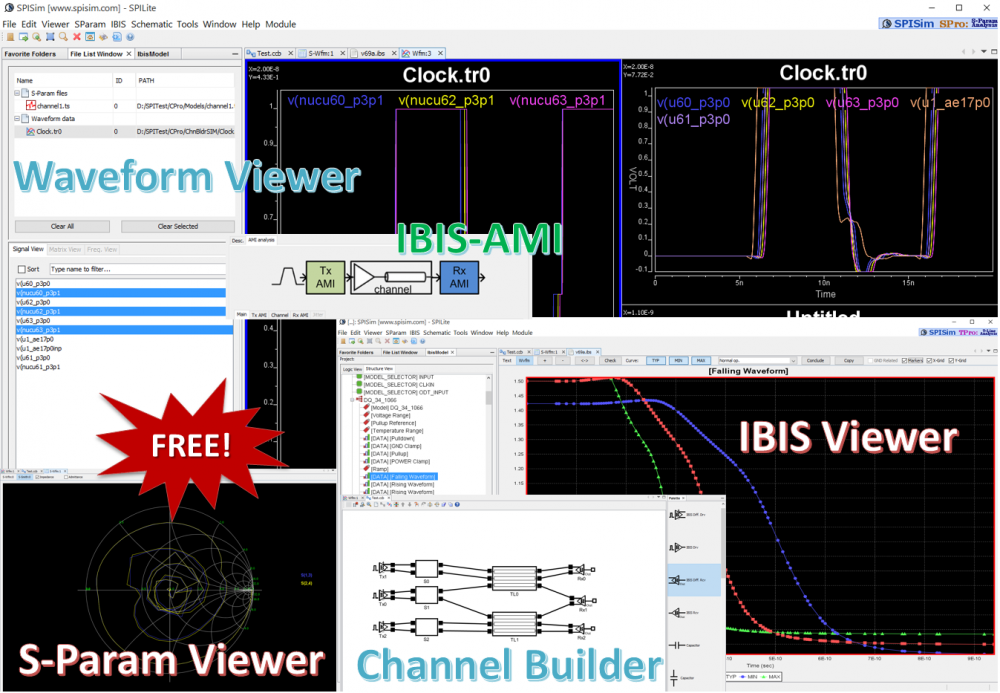Collapse the Waveform data tree node
1000x693 pixels.
[17, 118]
